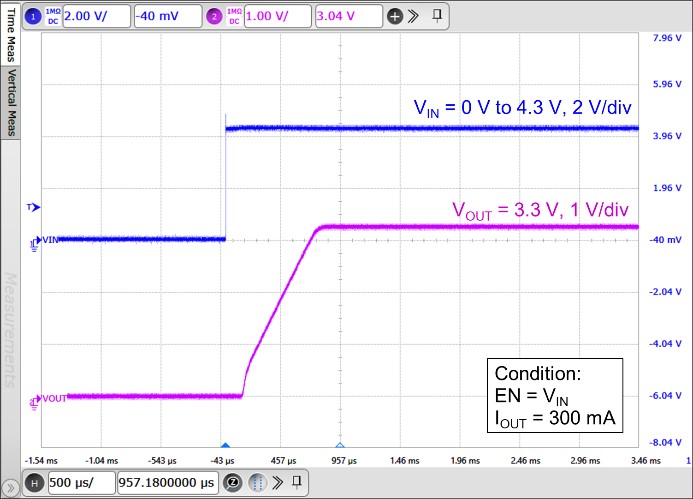
Task: Toggle channel 1 coupling 1MΩ DC
Action: tap(53, 16)
